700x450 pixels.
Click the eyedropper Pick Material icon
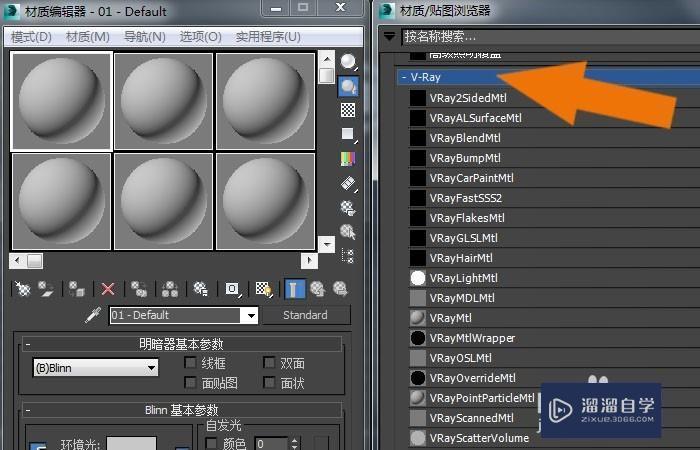(x=93, y=315)
